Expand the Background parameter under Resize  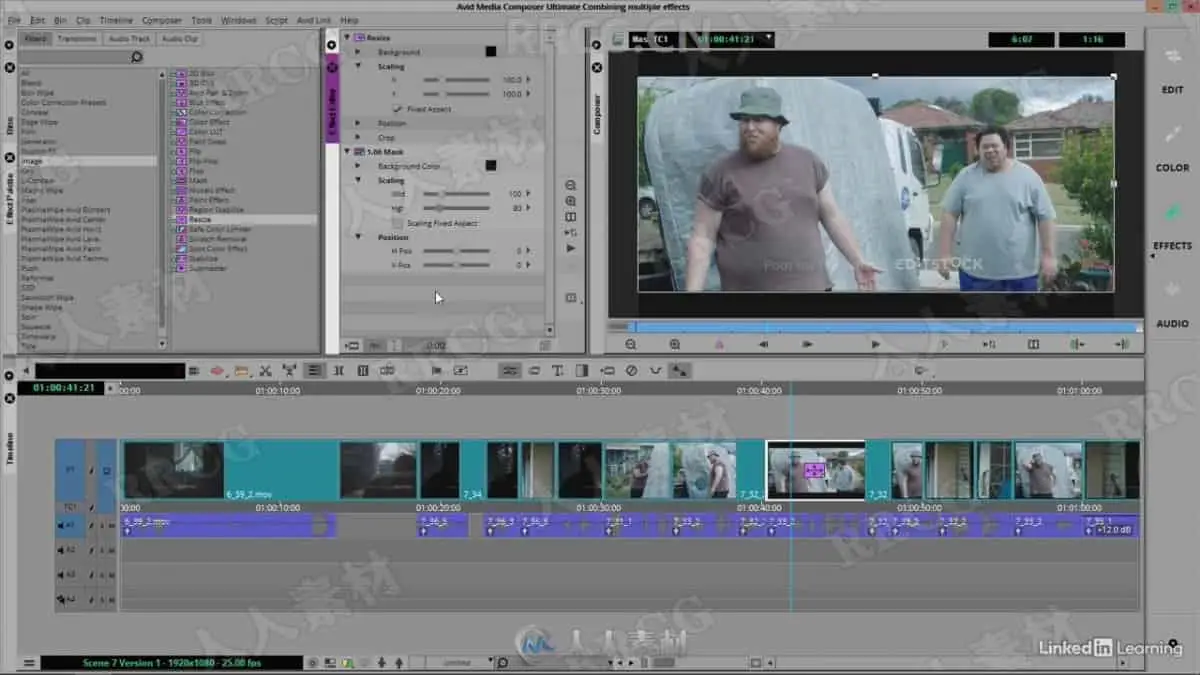(358, 52)
